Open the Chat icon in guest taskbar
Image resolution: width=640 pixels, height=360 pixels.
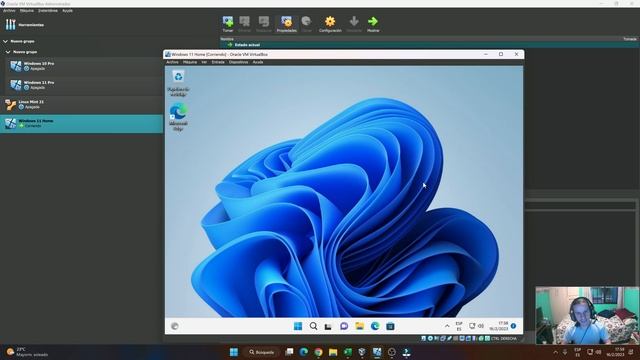click(344, 326)
